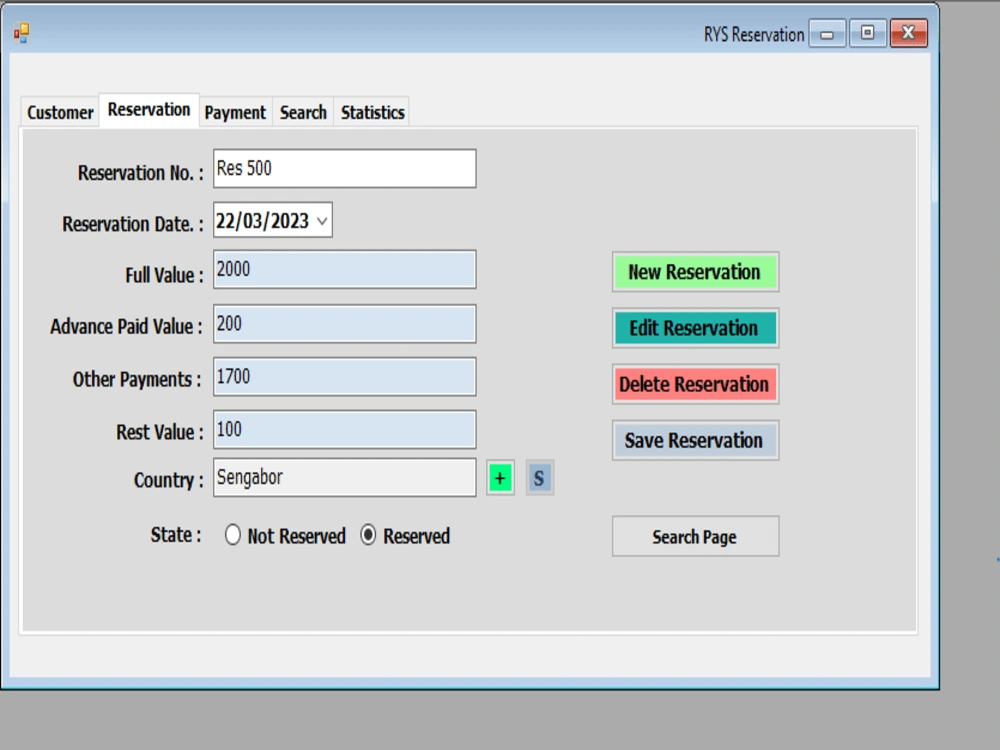The width and height of the screenshot is (1000, 750).
Task: Select the Not Reserved radio button
Action: (x=233, y=536)
